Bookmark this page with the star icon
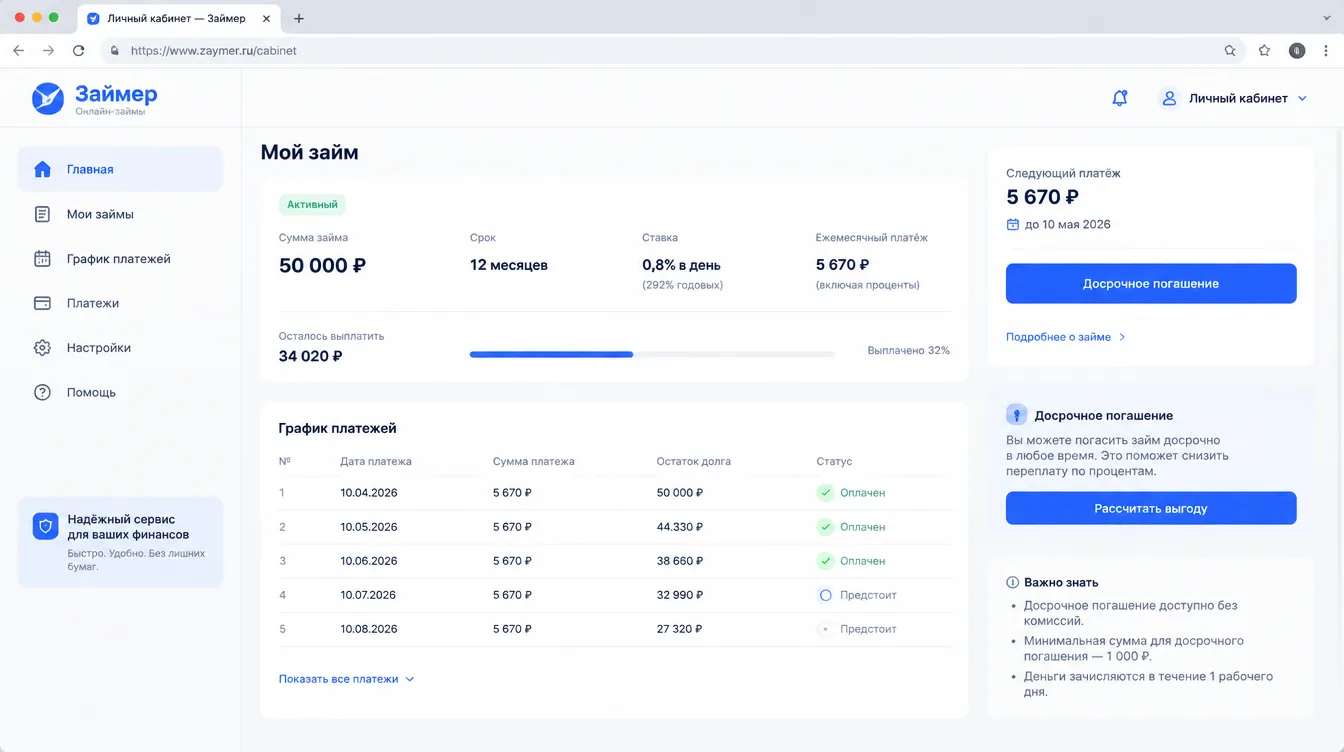 (1264, 50)
